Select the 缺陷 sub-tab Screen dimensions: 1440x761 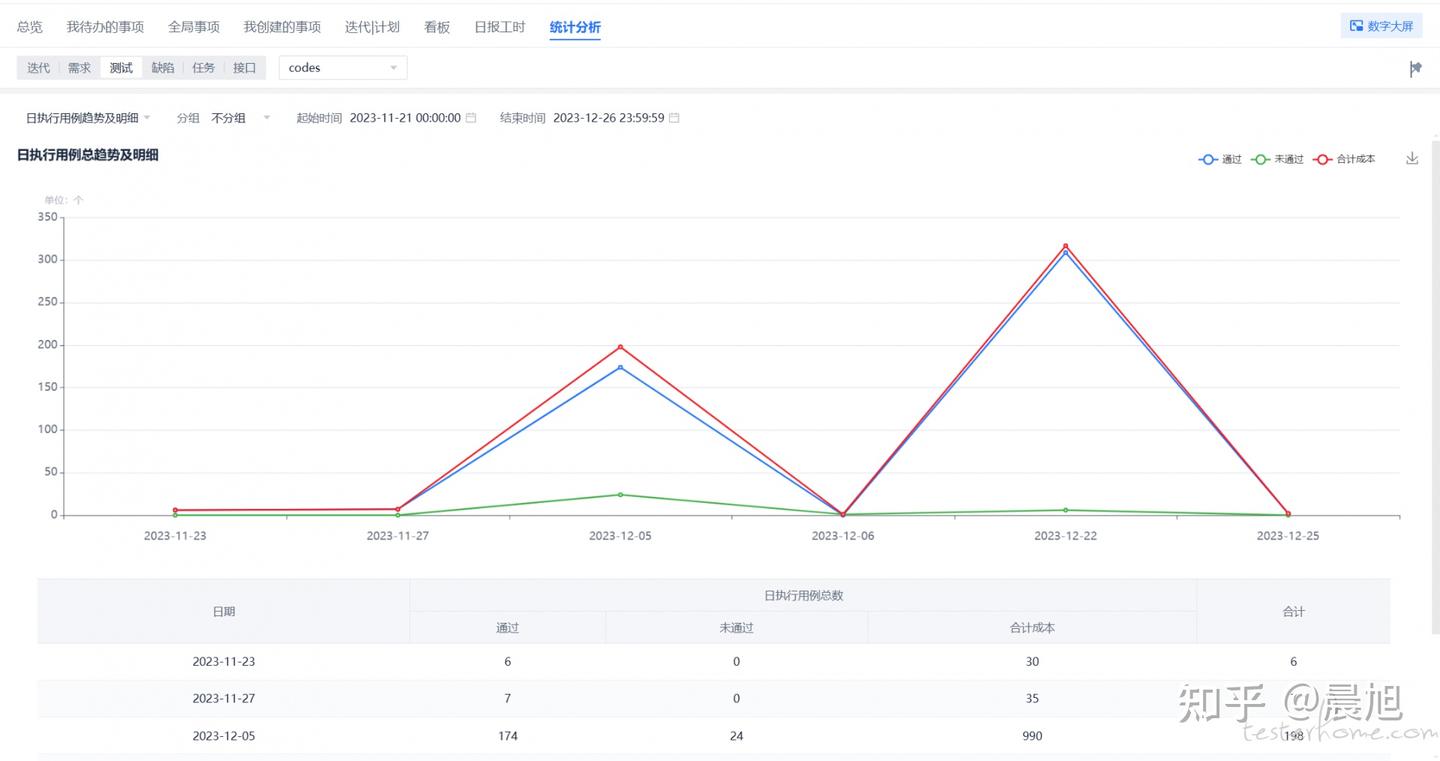pos(162,68)
